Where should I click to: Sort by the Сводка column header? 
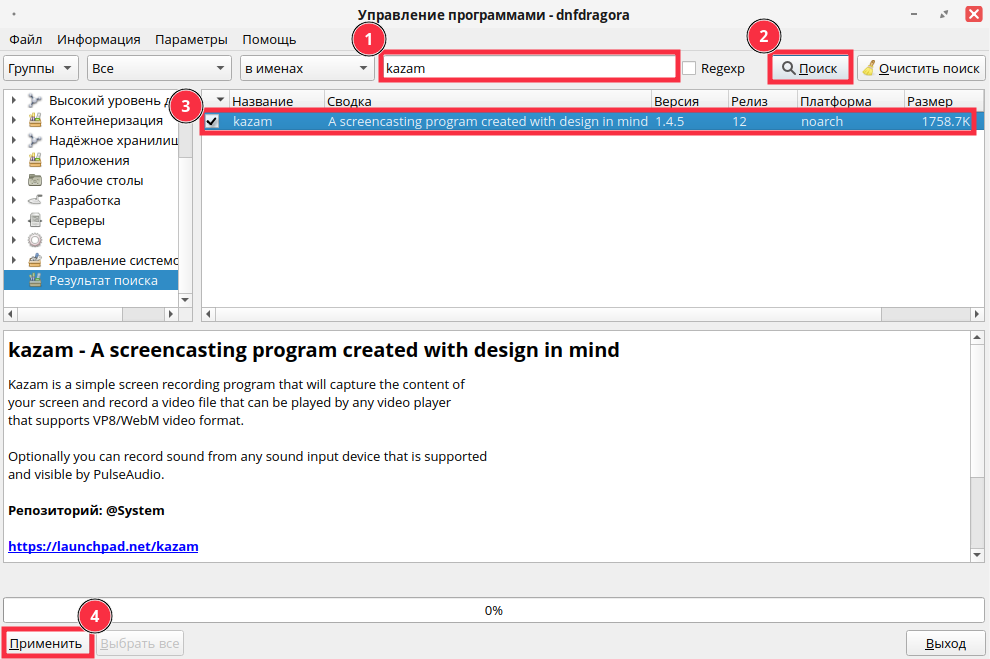(x=487, y=100)
